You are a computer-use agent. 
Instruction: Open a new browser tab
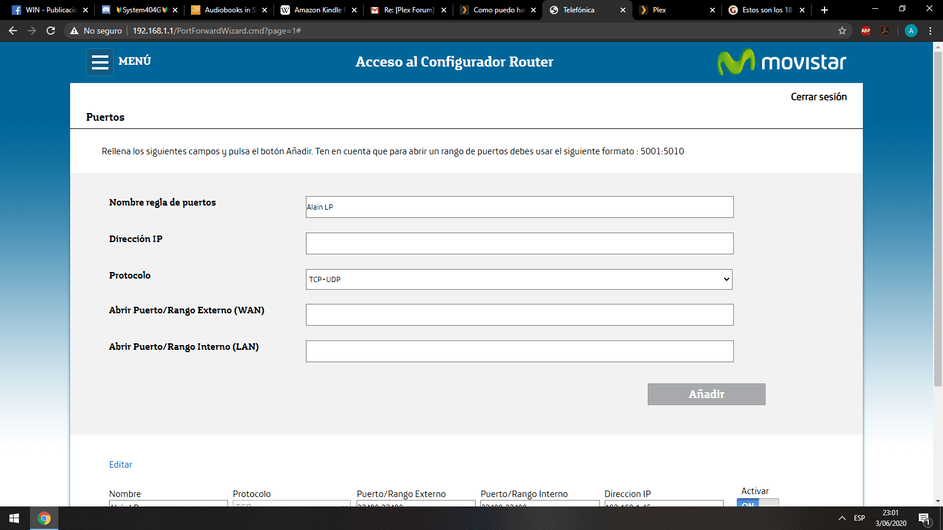tap(825, 10)
